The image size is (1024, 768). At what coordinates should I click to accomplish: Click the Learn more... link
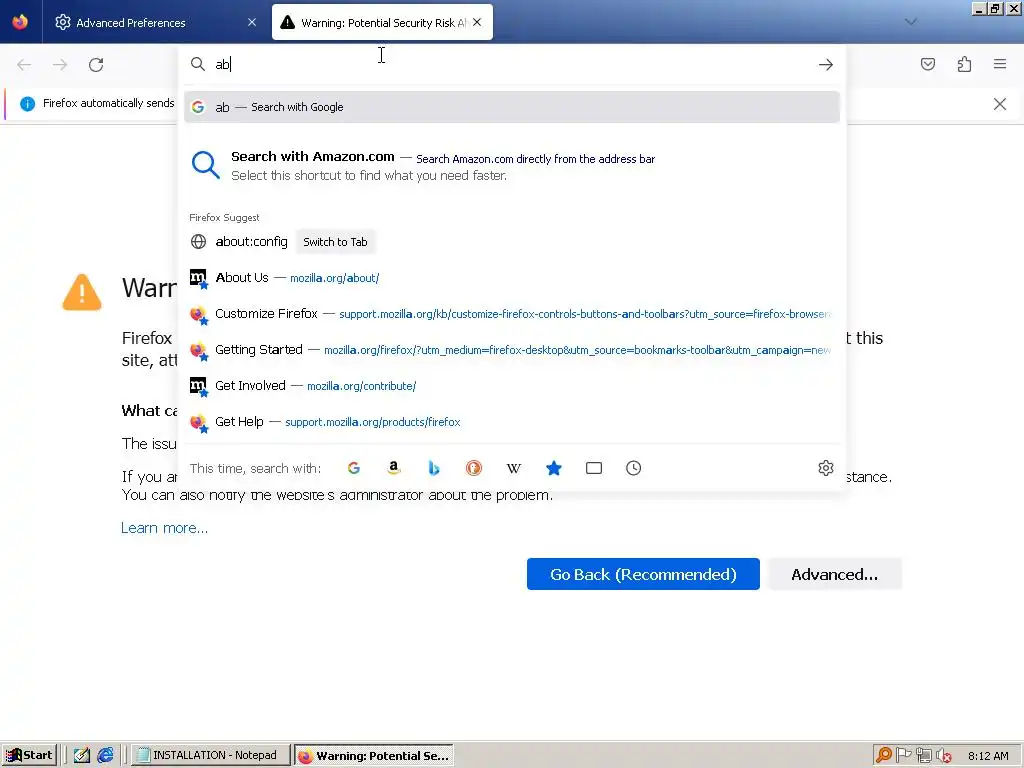[x=165, y=528]
